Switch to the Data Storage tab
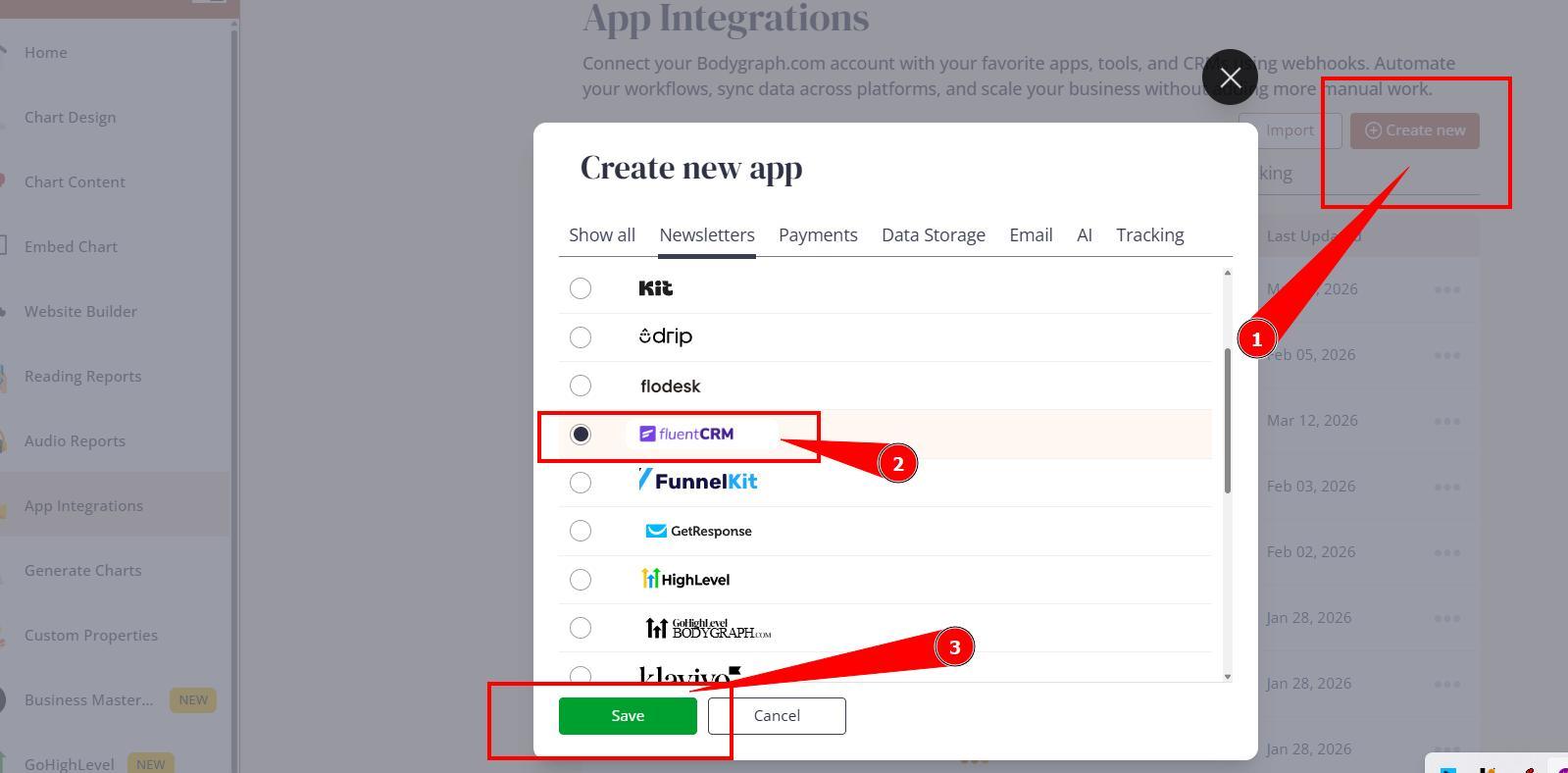This screenshot has width=1568, height=773. [933, 235]
